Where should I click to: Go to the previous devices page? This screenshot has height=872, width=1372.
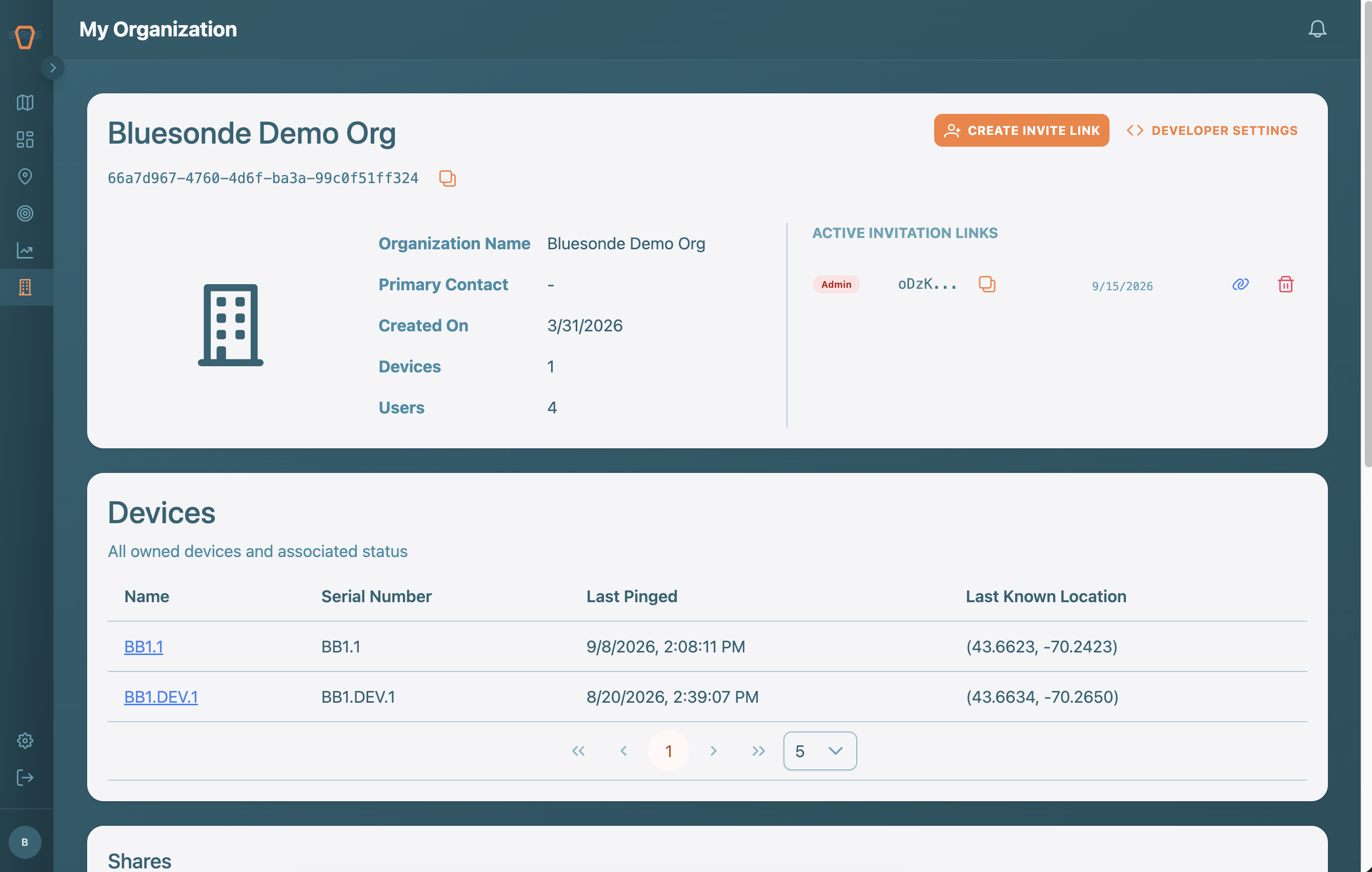(x=623, y=750)
